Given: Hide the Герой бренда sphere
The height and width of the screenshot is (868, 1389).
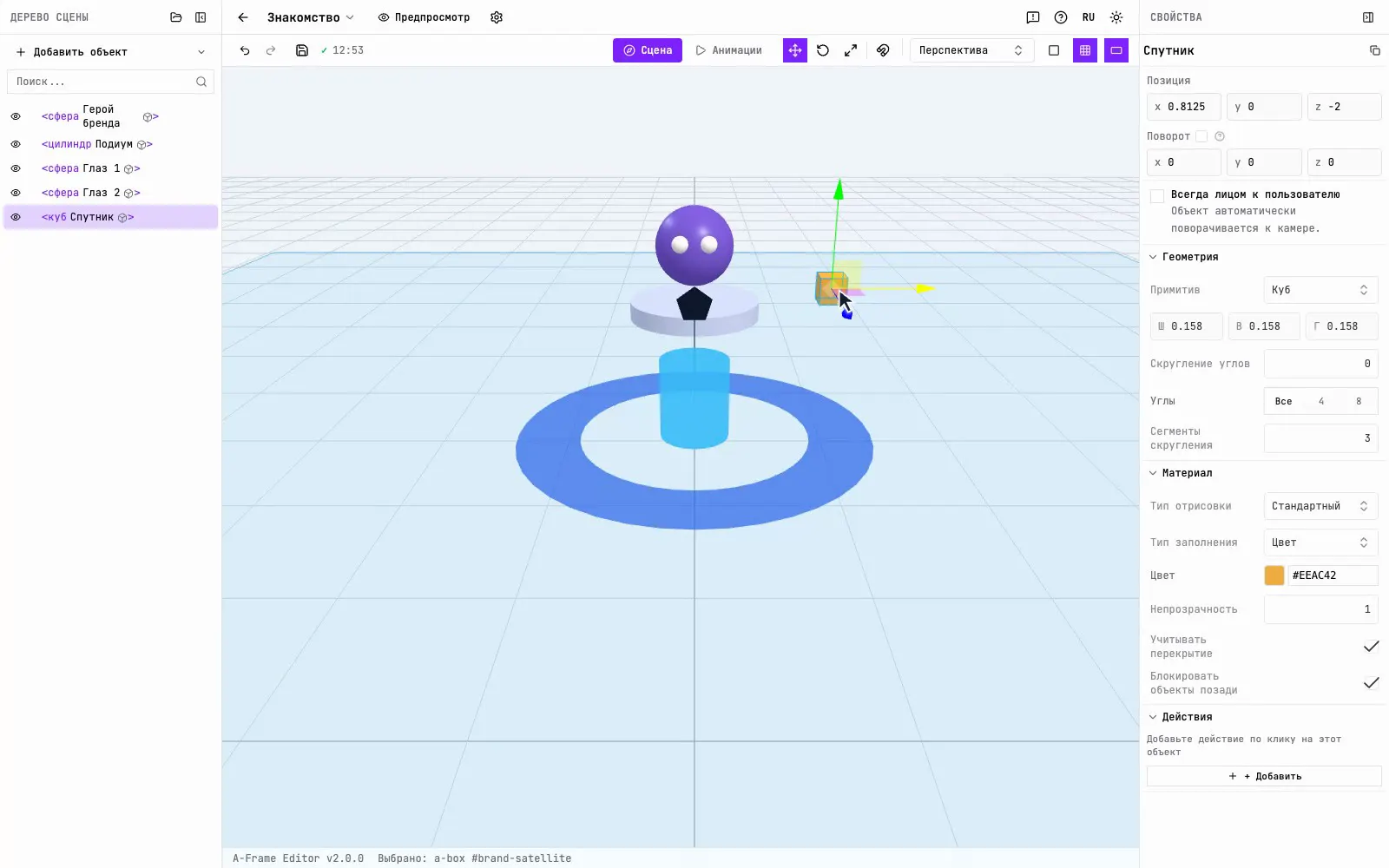Looking at the screenshot, I should [x=16, y=116].
